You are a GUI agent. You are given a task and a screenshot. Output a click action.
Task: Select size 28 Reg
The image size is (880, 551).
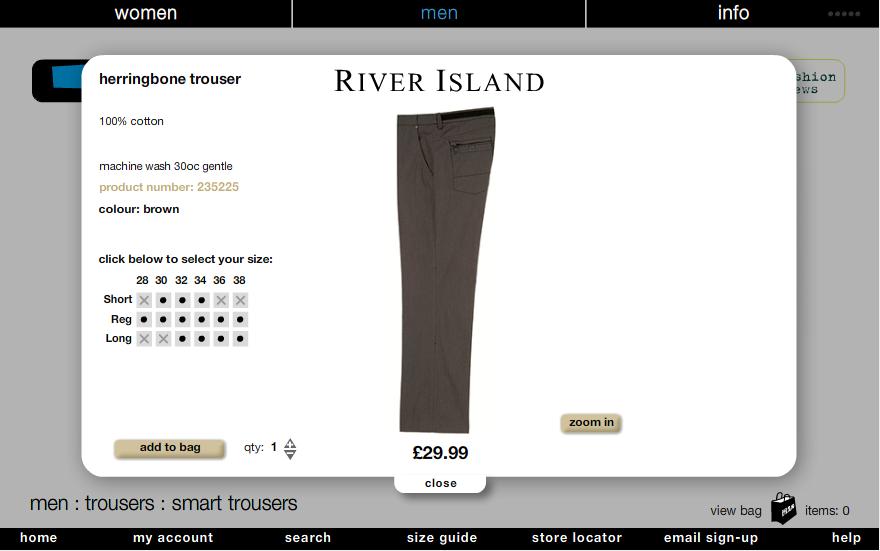pos(144,320)
